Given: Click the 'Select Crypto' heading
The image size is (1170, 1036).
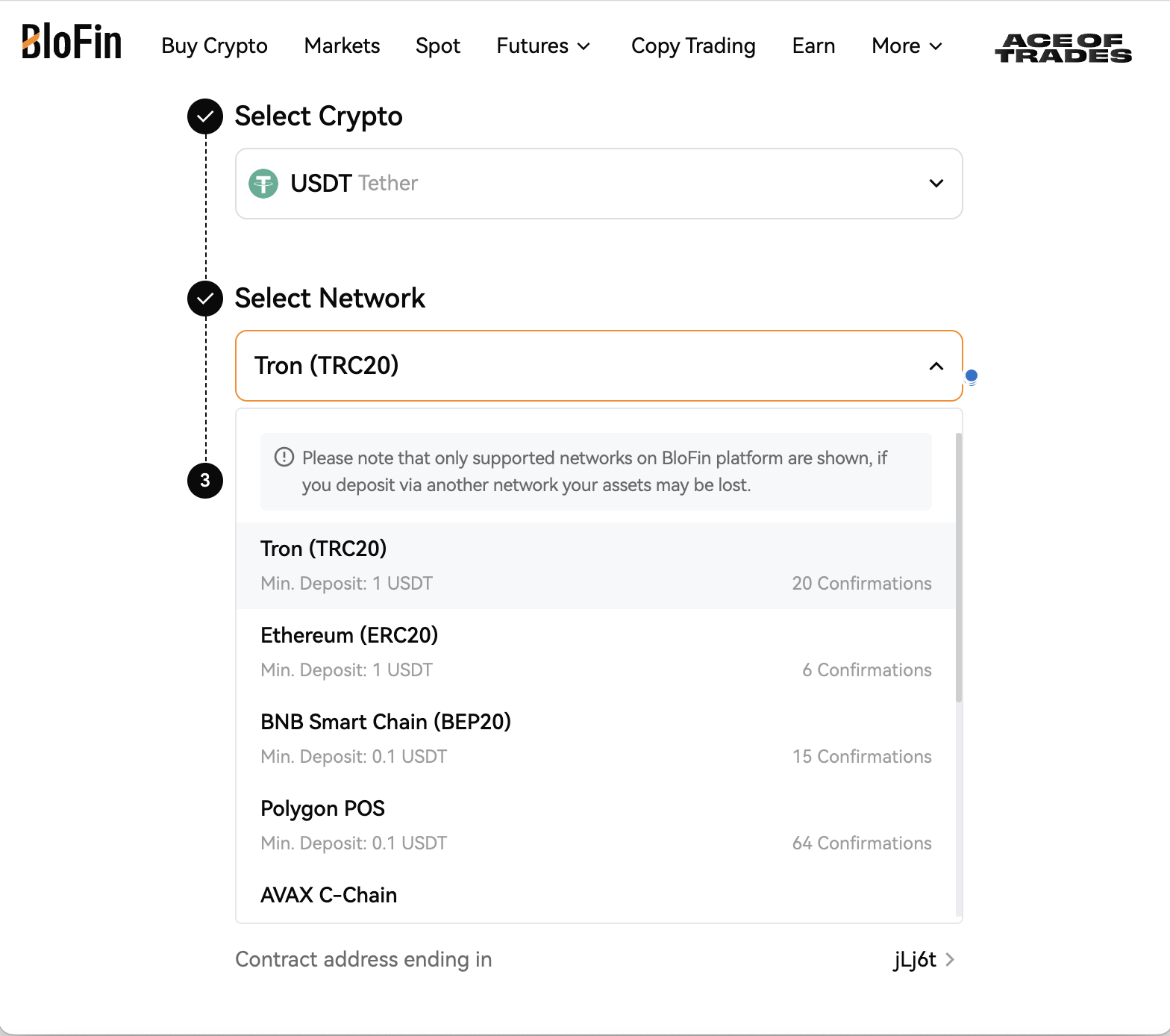Looking at the screenshot, I should coord(319,116).
